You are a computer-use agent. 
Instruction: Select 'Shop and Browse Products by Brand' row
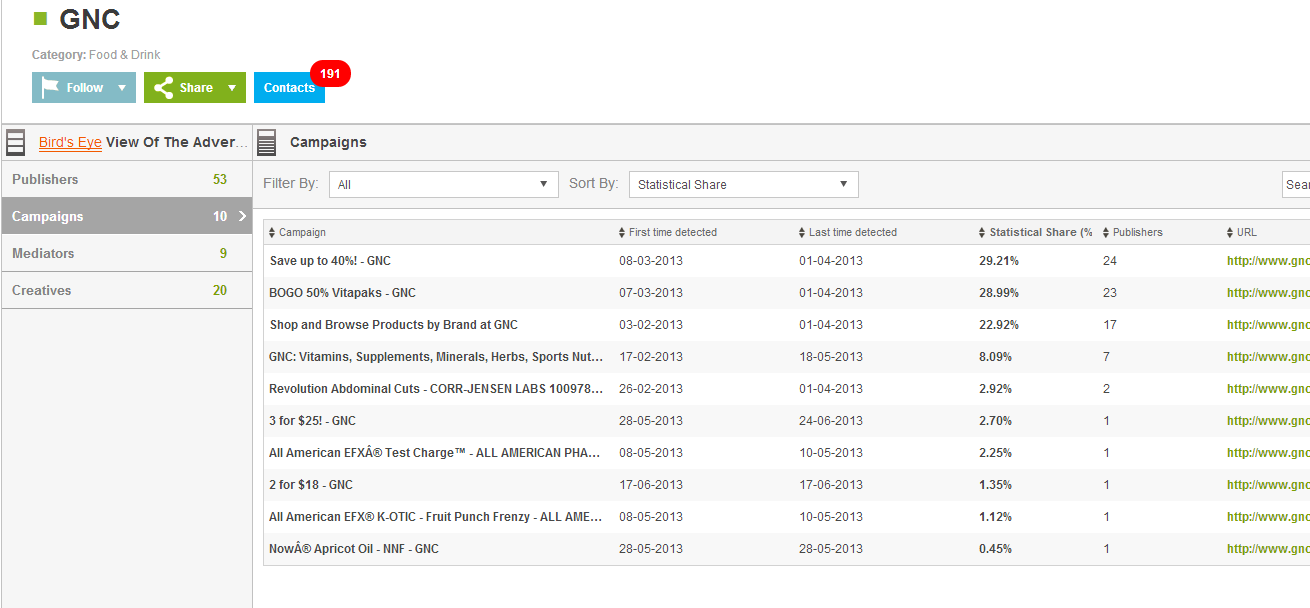[x=393, y=325]
